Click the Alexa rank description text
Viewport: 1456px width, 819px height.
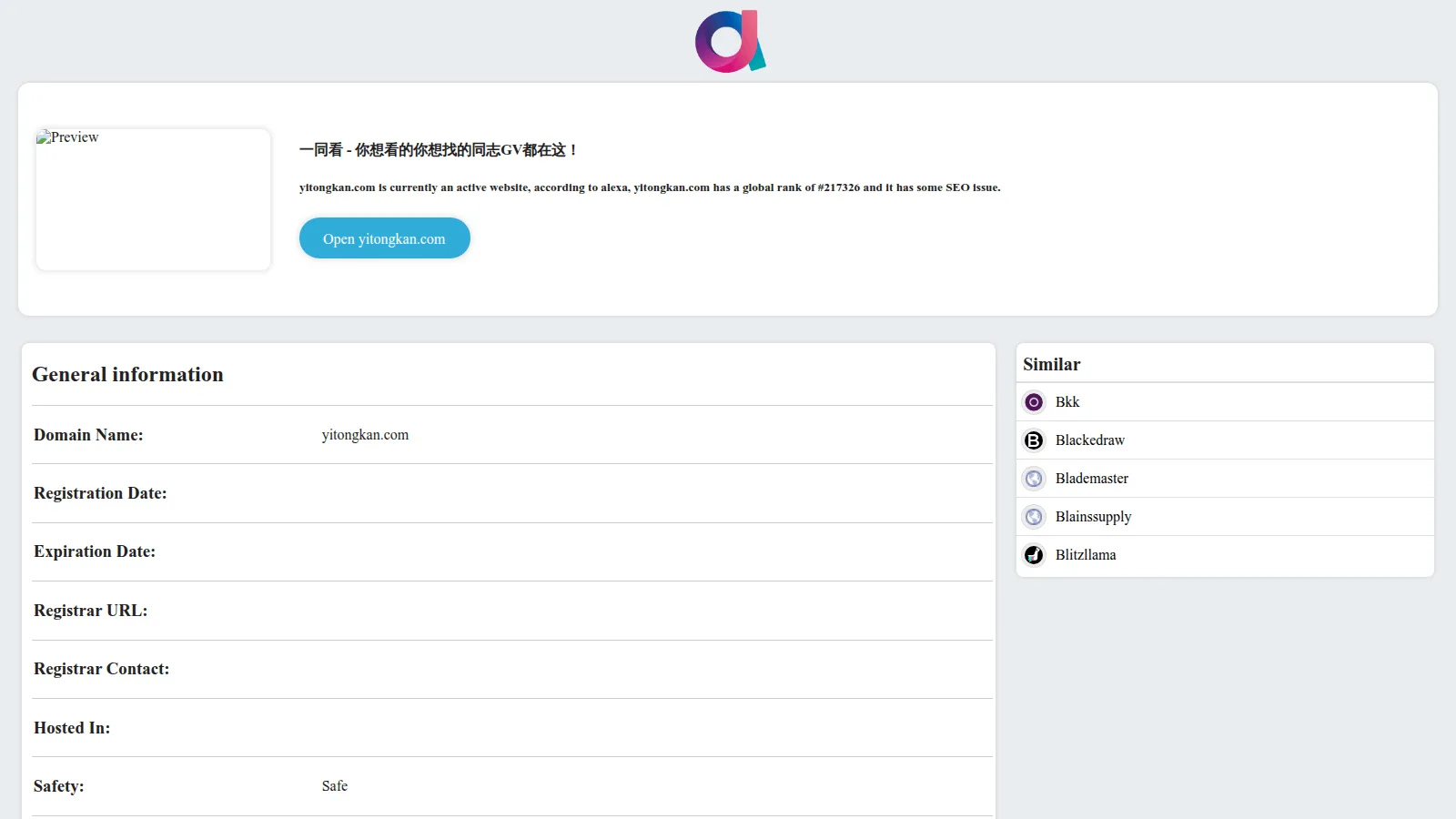[650, 187]
